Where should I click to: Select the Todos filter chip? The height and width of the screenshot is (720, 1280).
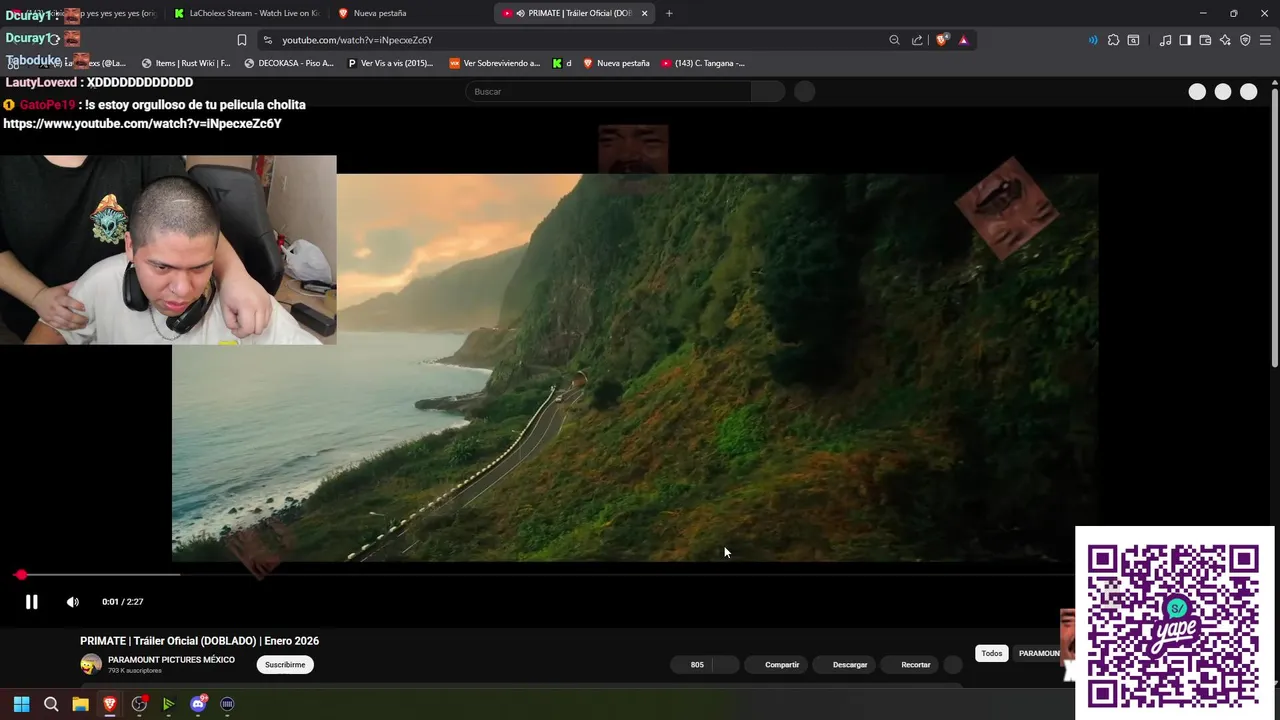click(x=991, y=653)
